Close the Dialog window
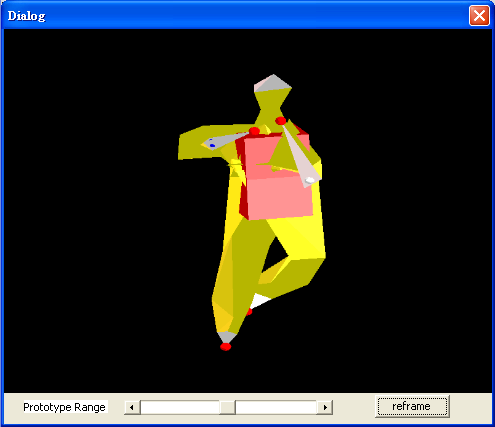The image size is (495, 427). pyautogui.click(x=479, y=15)
